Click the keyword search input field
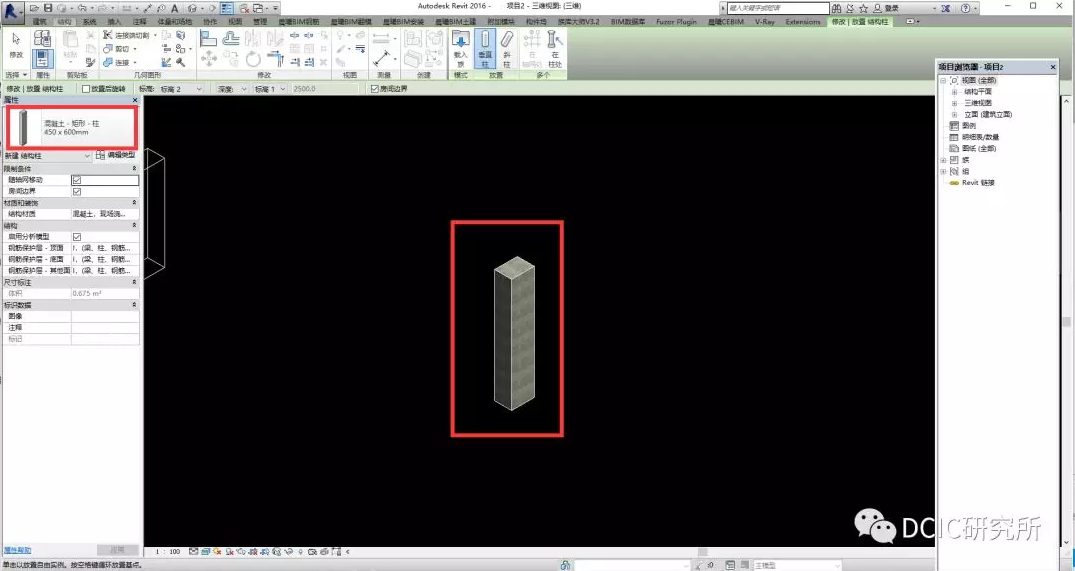The width and height of the screenshot is (1075, 571). (x=778, y=8)
